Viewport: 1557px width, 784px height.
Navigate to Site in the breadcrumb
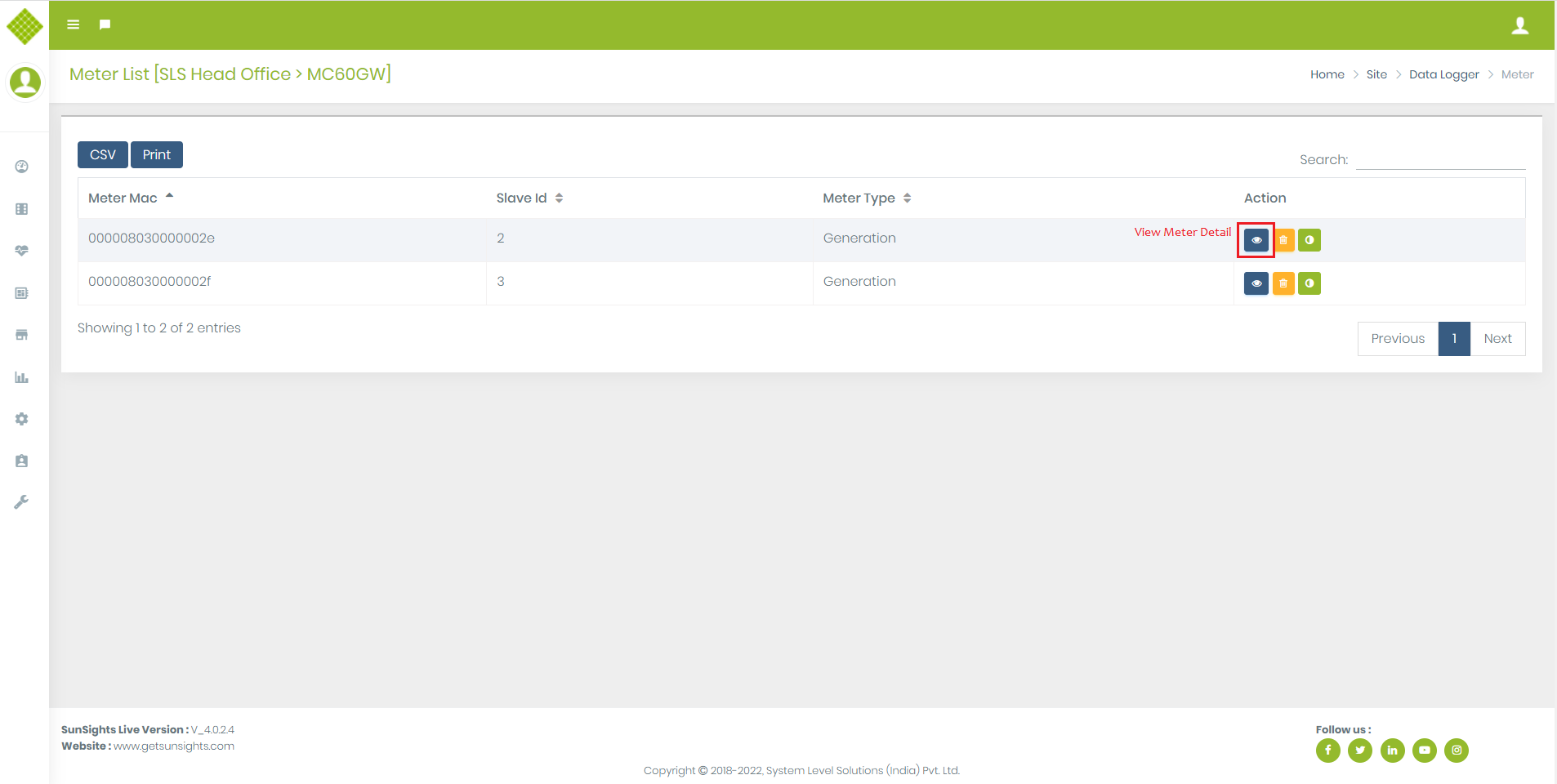point(1376,74)
